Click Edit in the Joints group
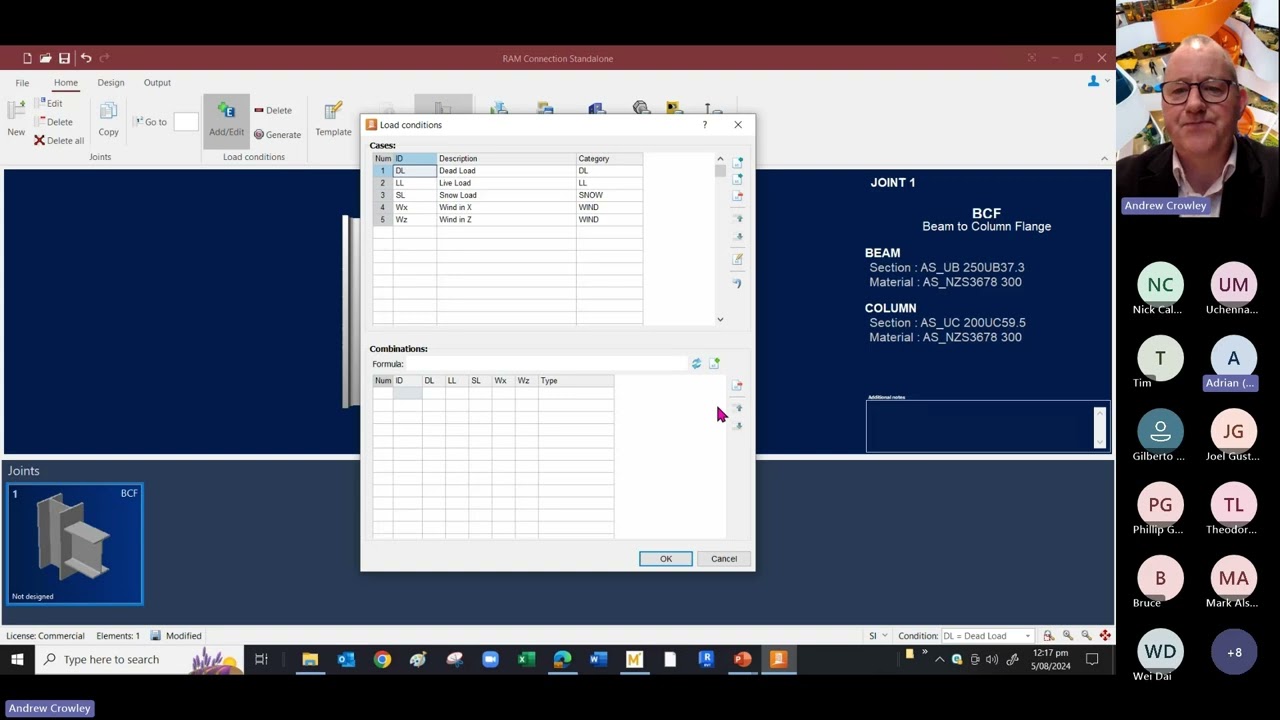 coord(48,103)
